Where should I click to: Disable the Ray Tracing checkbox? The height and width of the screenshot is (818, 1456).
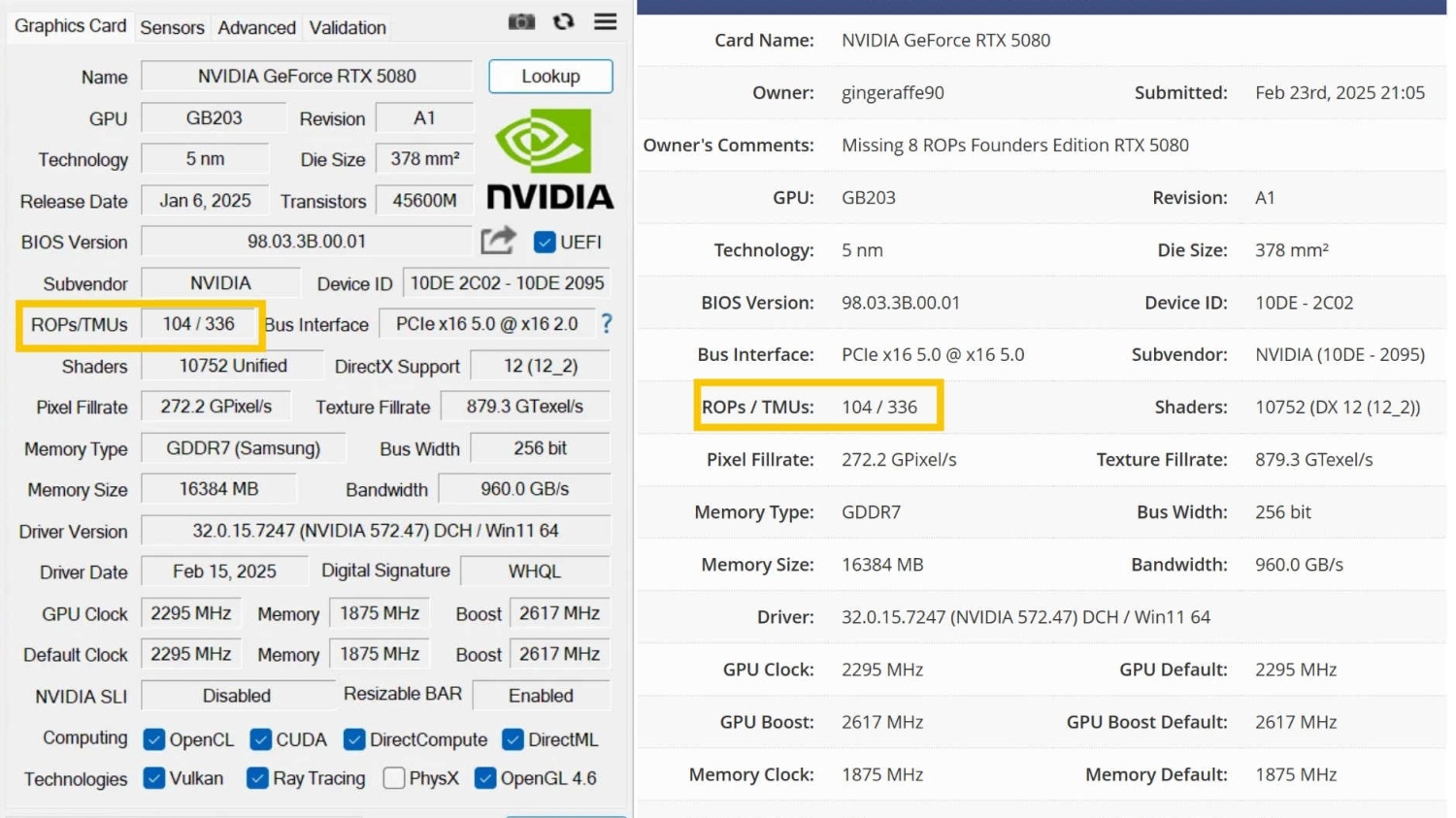[x=258, y=777]
